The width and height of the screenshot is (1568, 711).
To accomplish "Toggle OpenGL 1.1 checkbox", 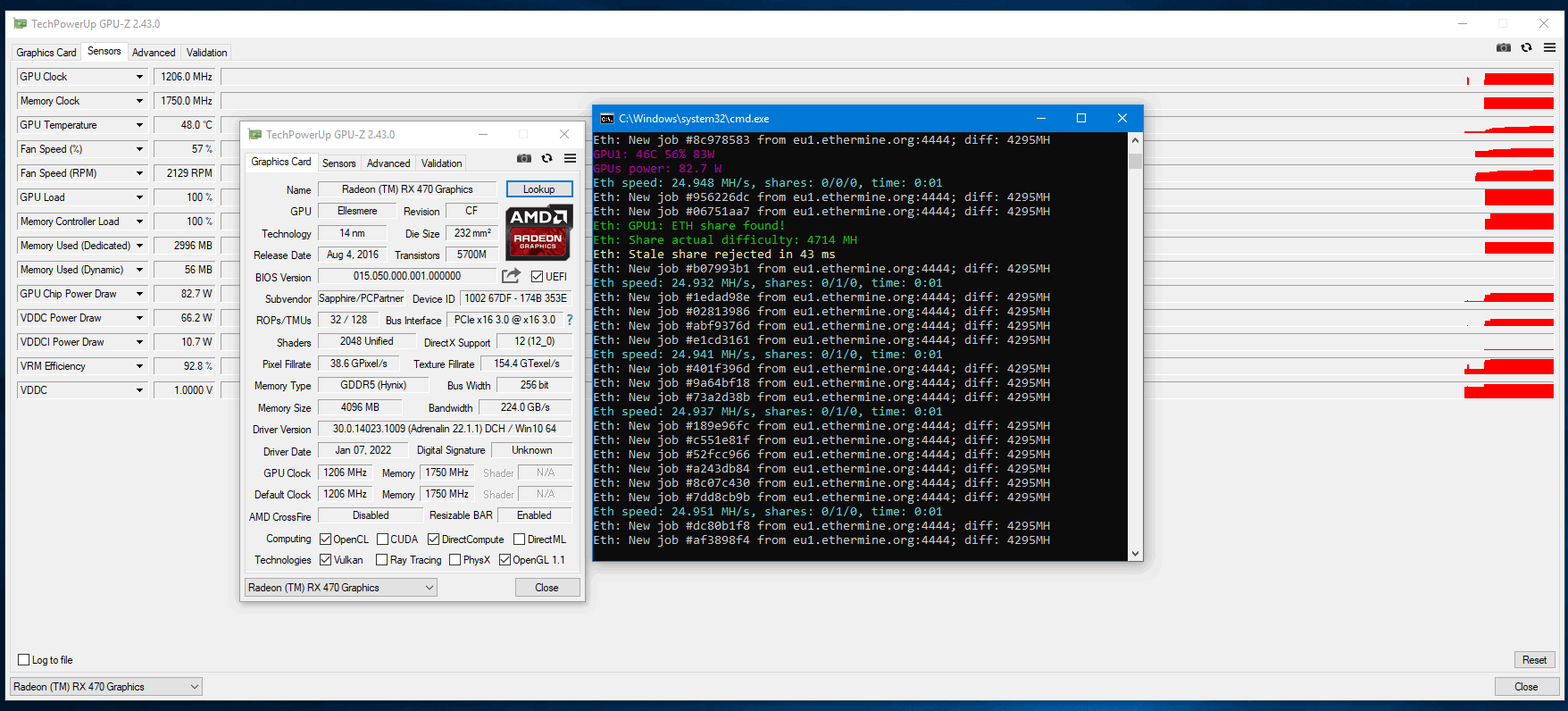I will (x=505, y=560).
